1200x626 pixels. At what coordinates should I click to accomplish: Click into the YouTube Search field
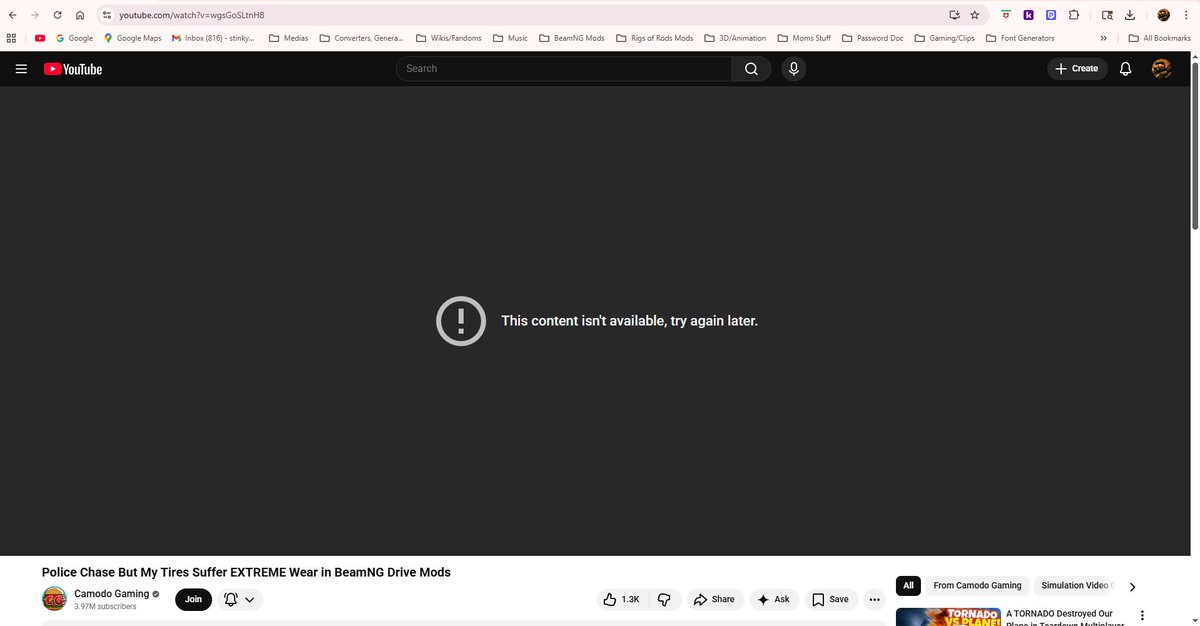click(564, 68)
